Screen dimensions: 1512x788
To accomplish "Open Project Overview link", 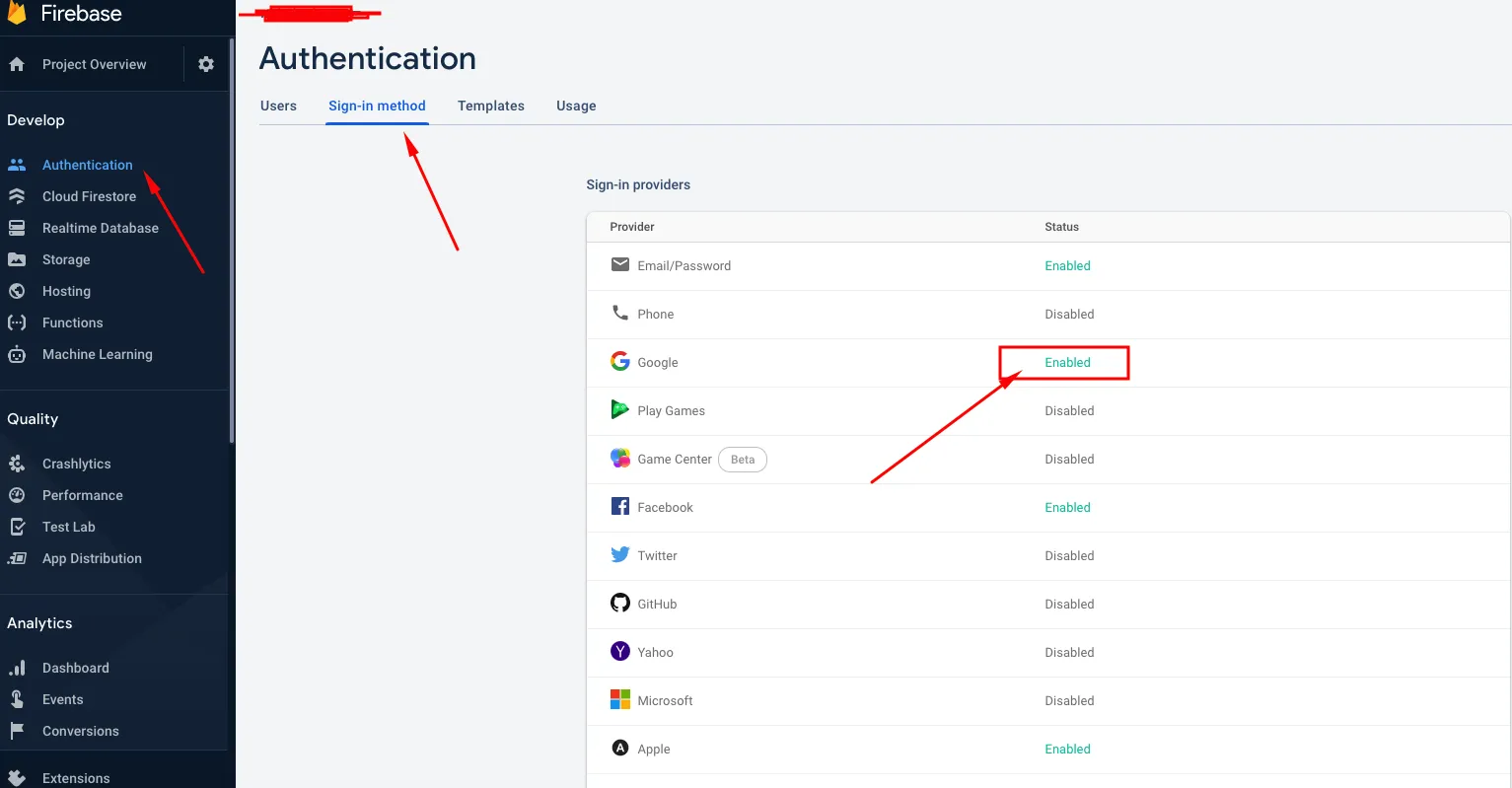I will [95, 64].
